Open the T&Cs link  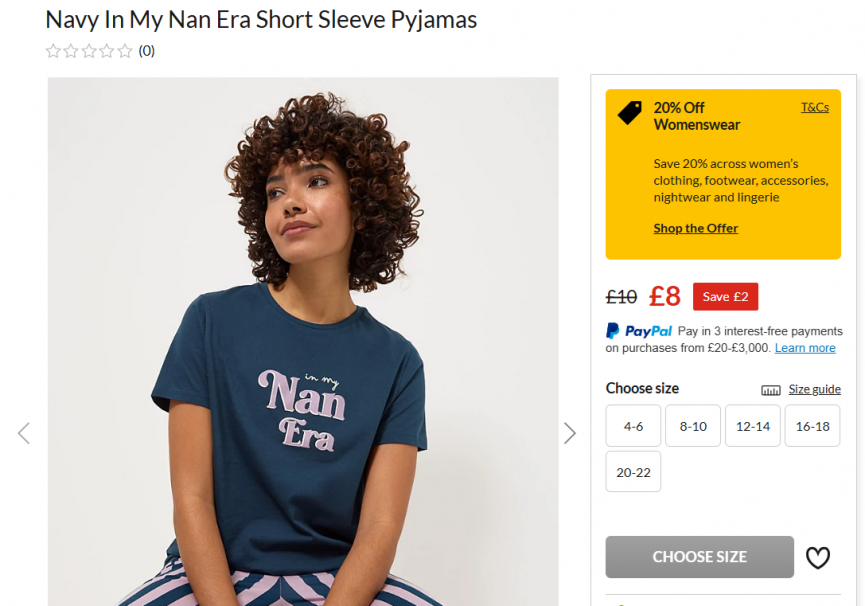point(814,107)
